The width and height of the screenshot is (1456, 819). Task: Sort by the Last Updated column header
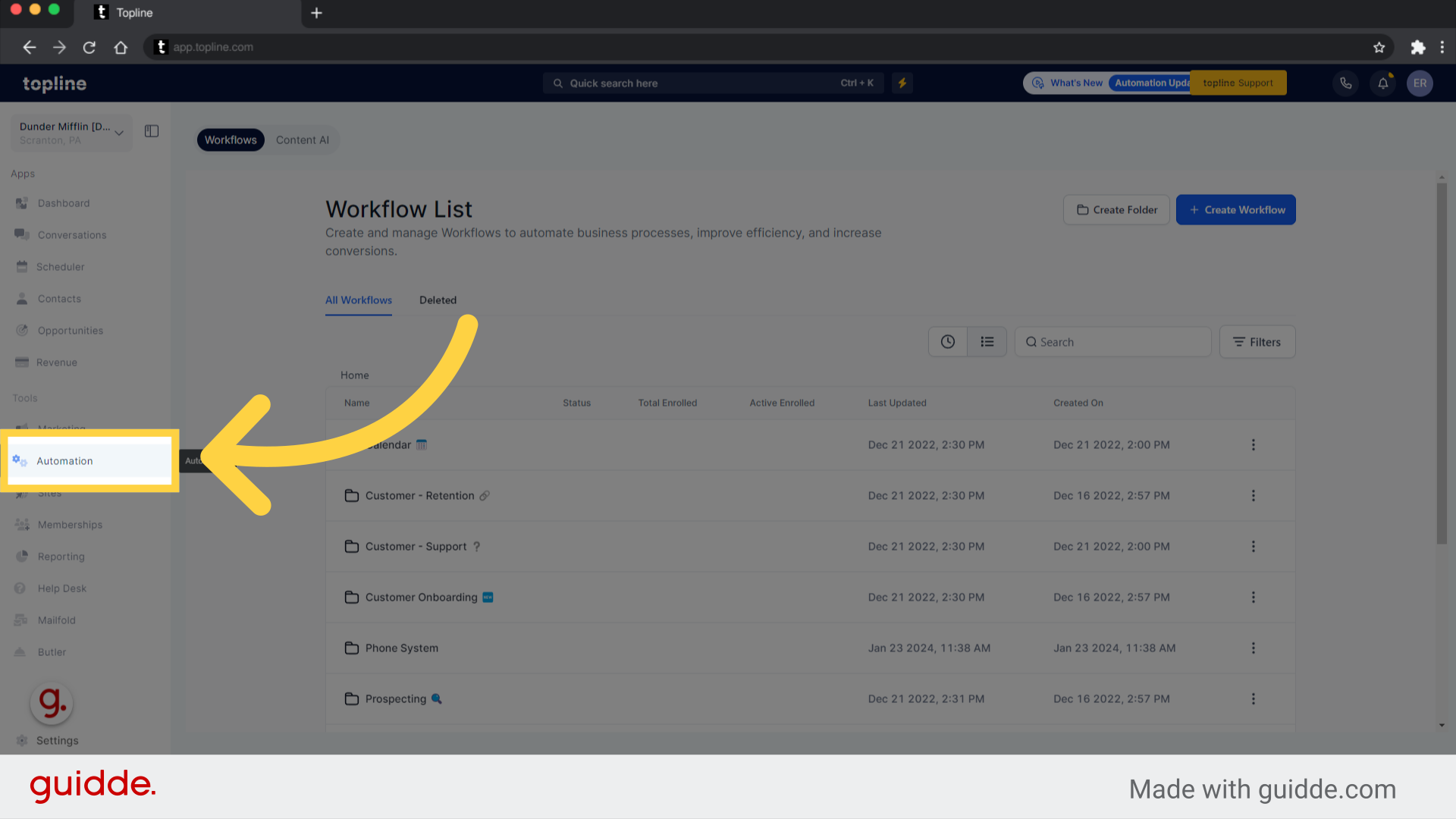pos(897,403)
